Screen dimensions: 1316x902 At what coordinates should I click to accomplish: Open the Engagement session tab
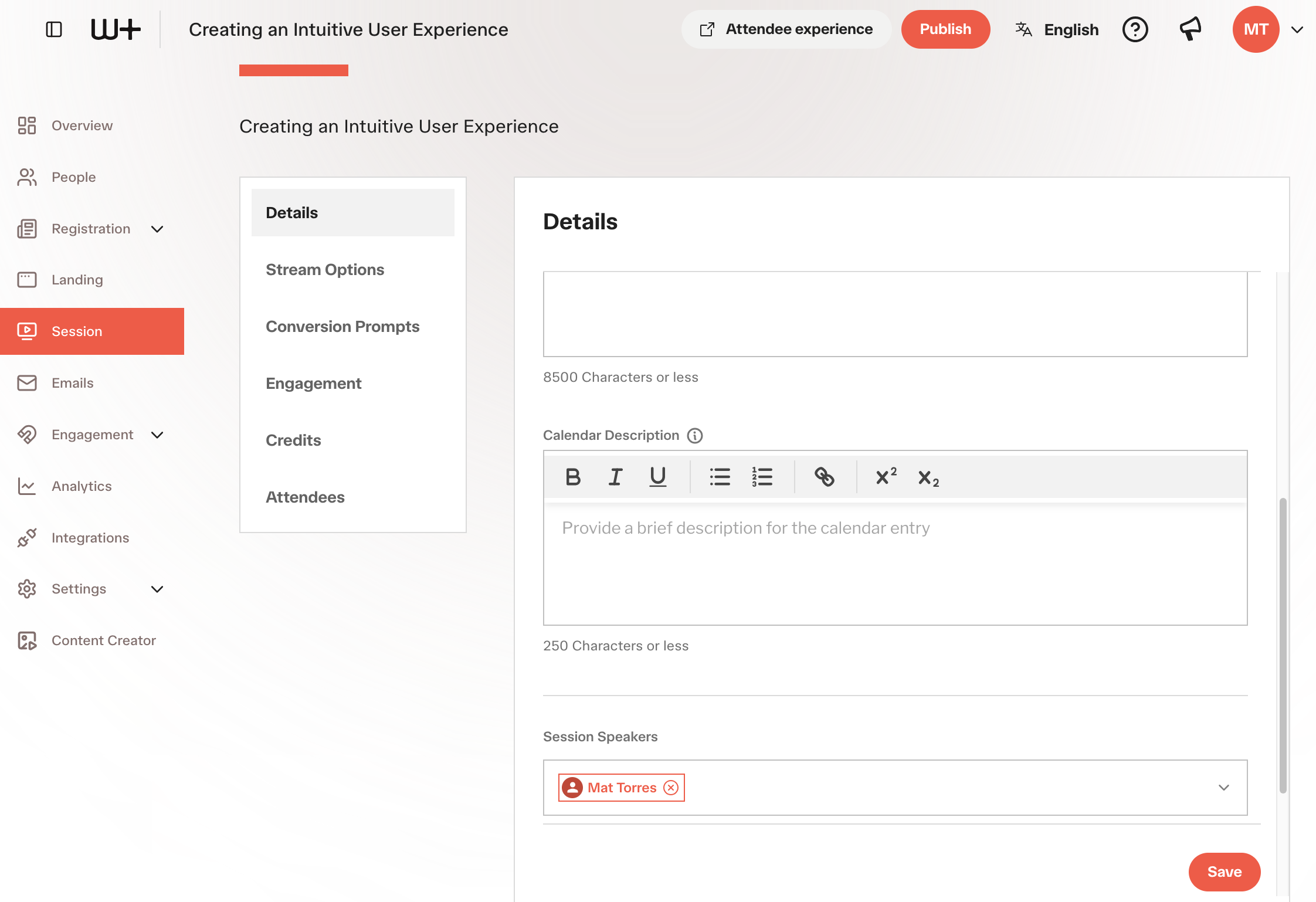352,383
